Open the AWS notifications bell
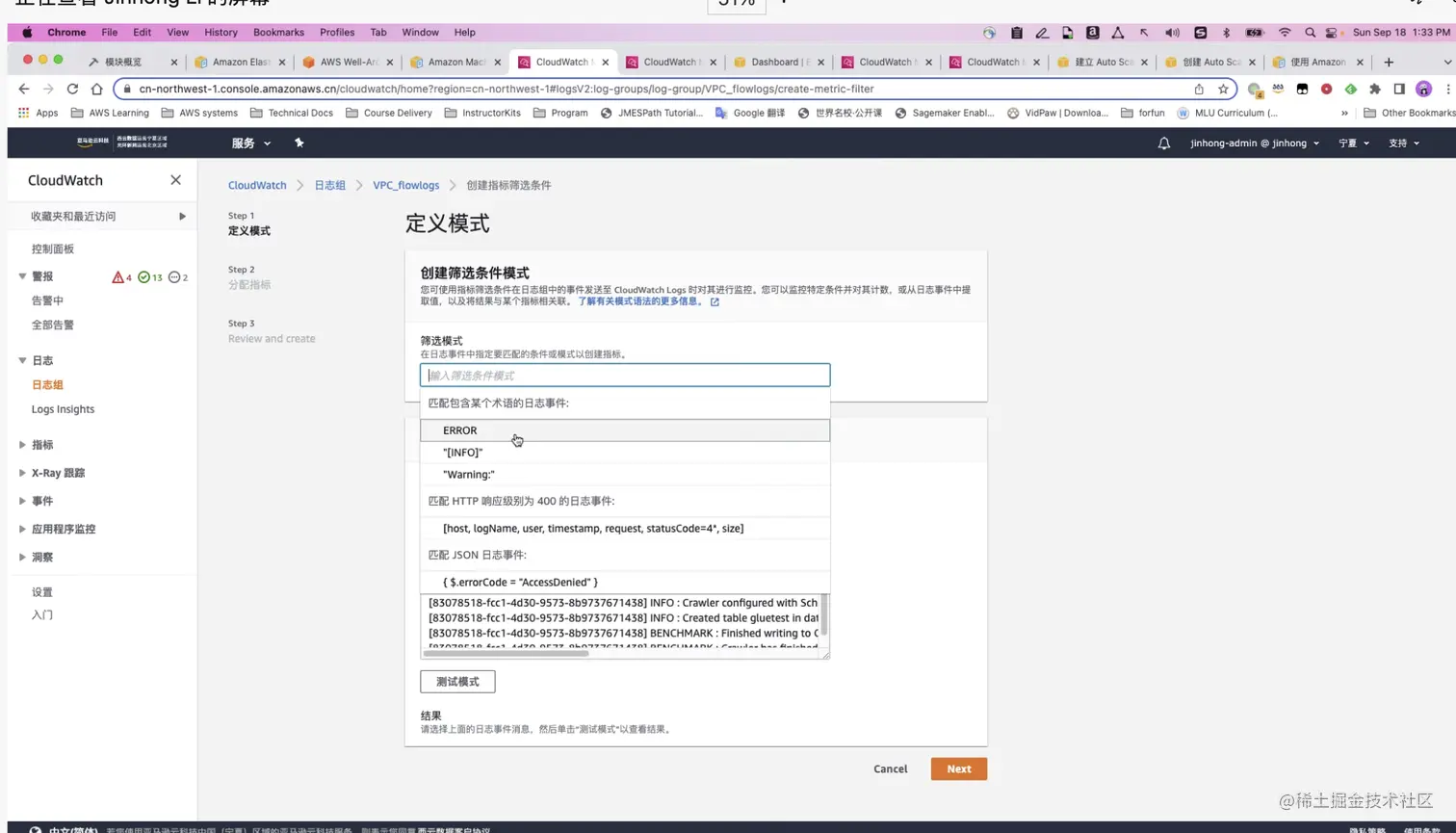This screenshot has width=1456, height=833. pyautogui.click(x=1164, y=143)
